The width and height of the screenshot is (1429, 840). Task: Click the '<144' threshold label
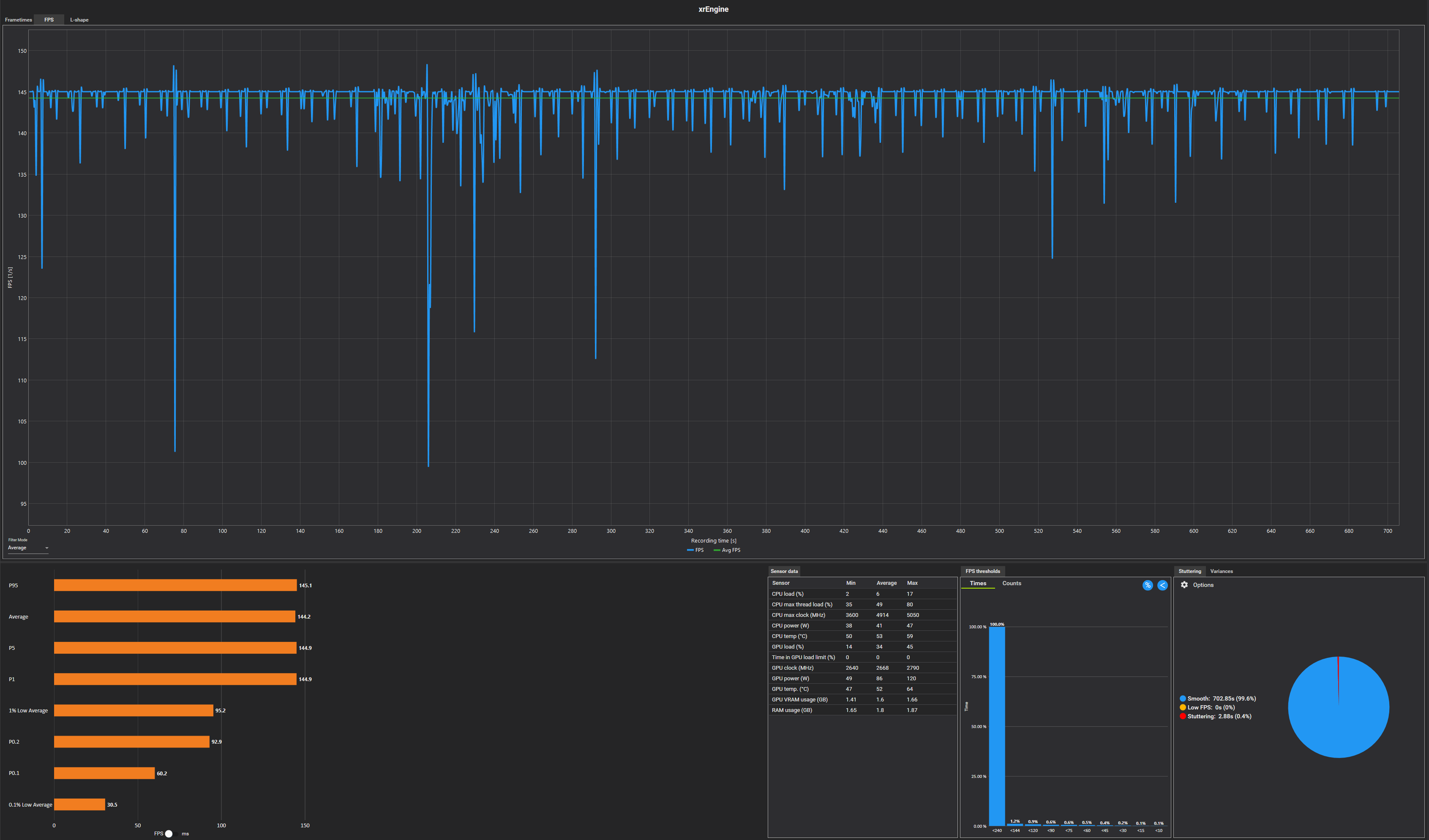(1015, 831)
